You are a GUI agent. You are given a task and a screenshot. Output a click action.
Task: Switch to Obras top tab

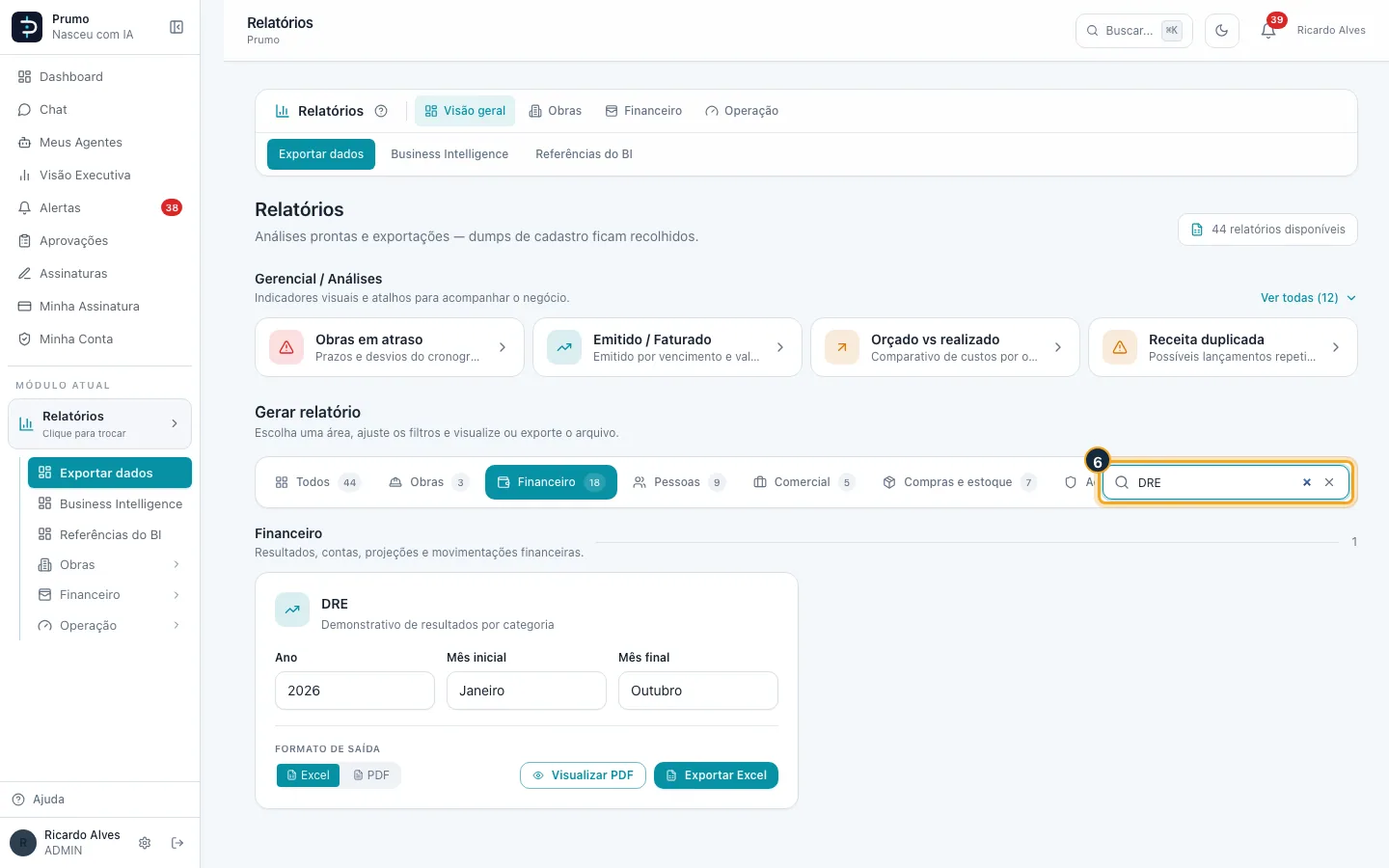pos(556,111)
